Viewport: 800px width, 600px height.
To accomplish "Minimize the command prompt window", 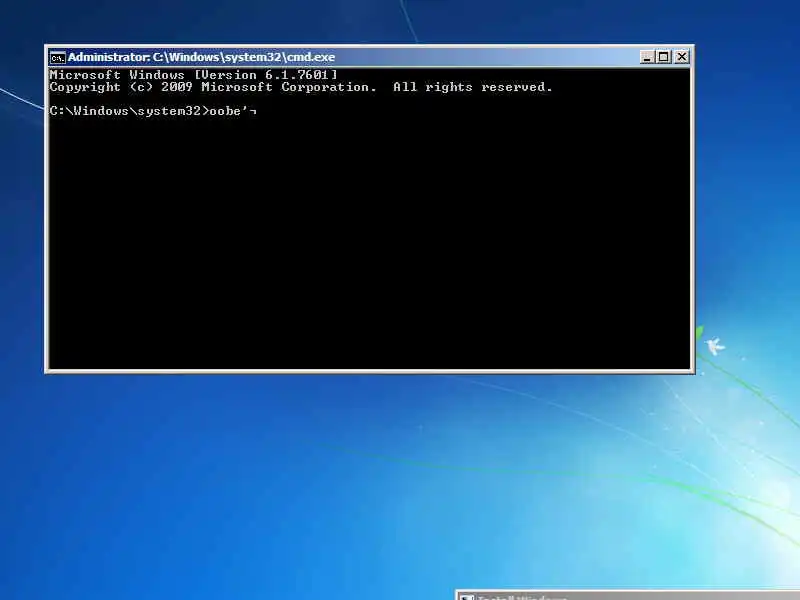I will [x=647, y=57].
